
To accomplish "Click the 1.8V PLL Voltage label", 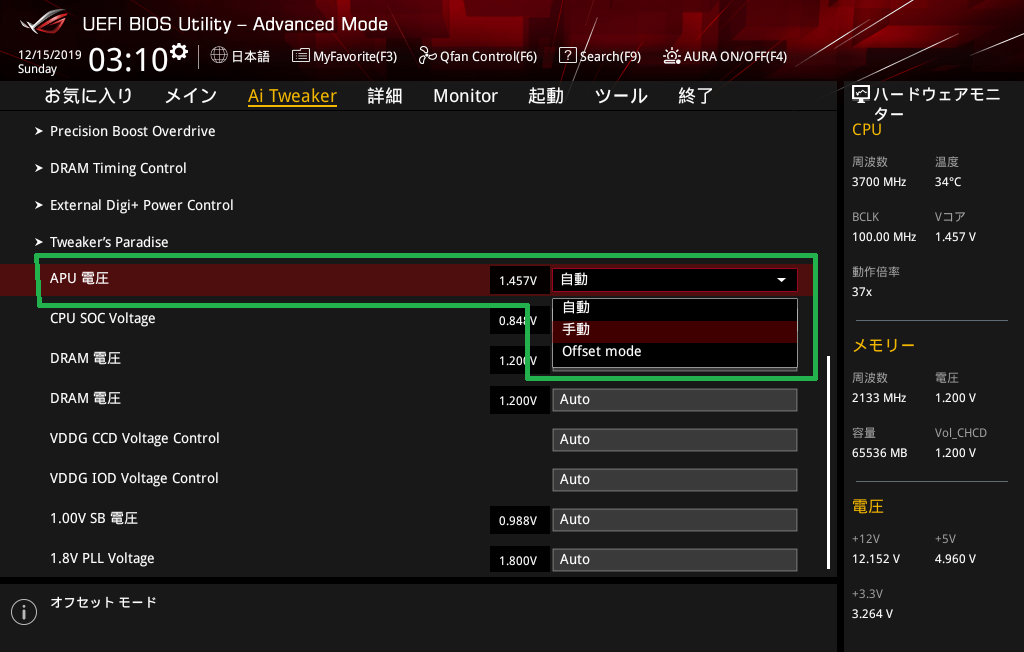I will click(x=102, y=559).
